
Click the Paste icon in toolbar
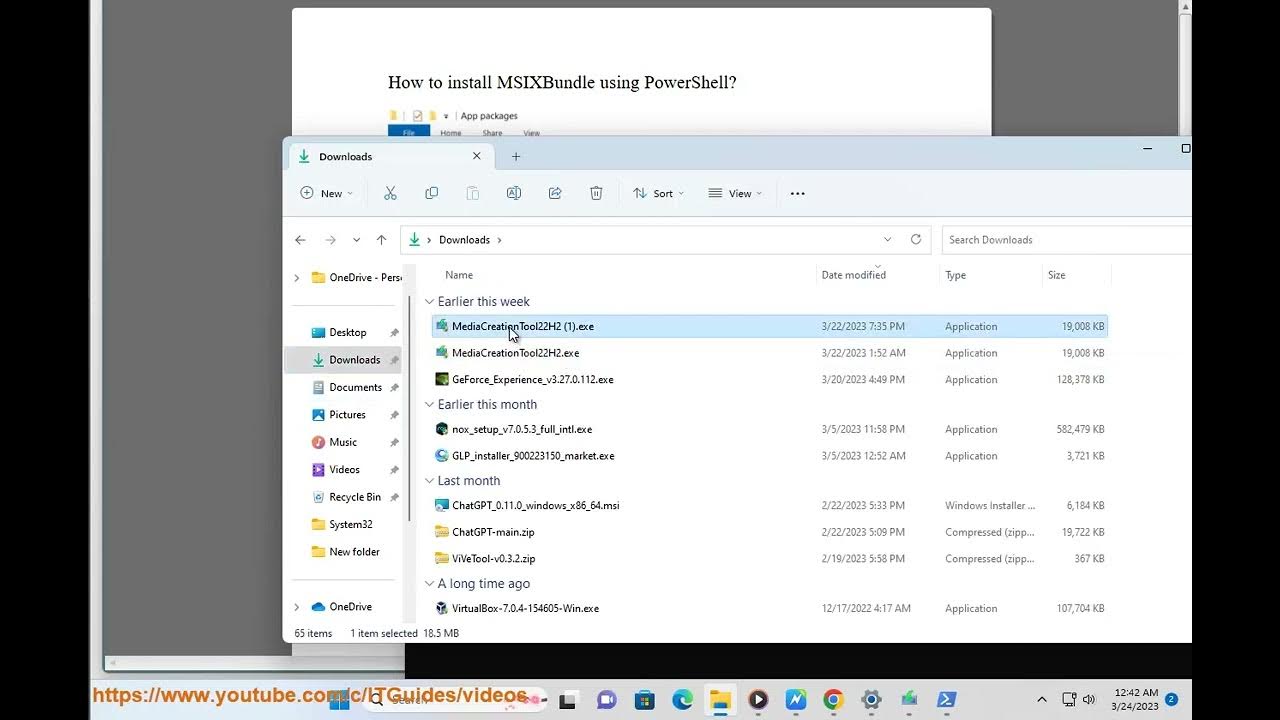click(x=472, y=193)
